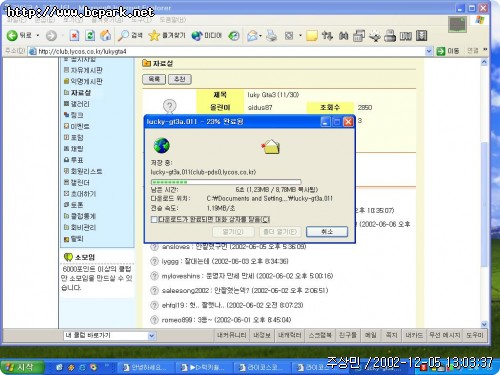Image resolution: width=500 pixels, height=375 pixels.
Task: Open 익명게시판 in the sidebar
Action: (86, 81)
